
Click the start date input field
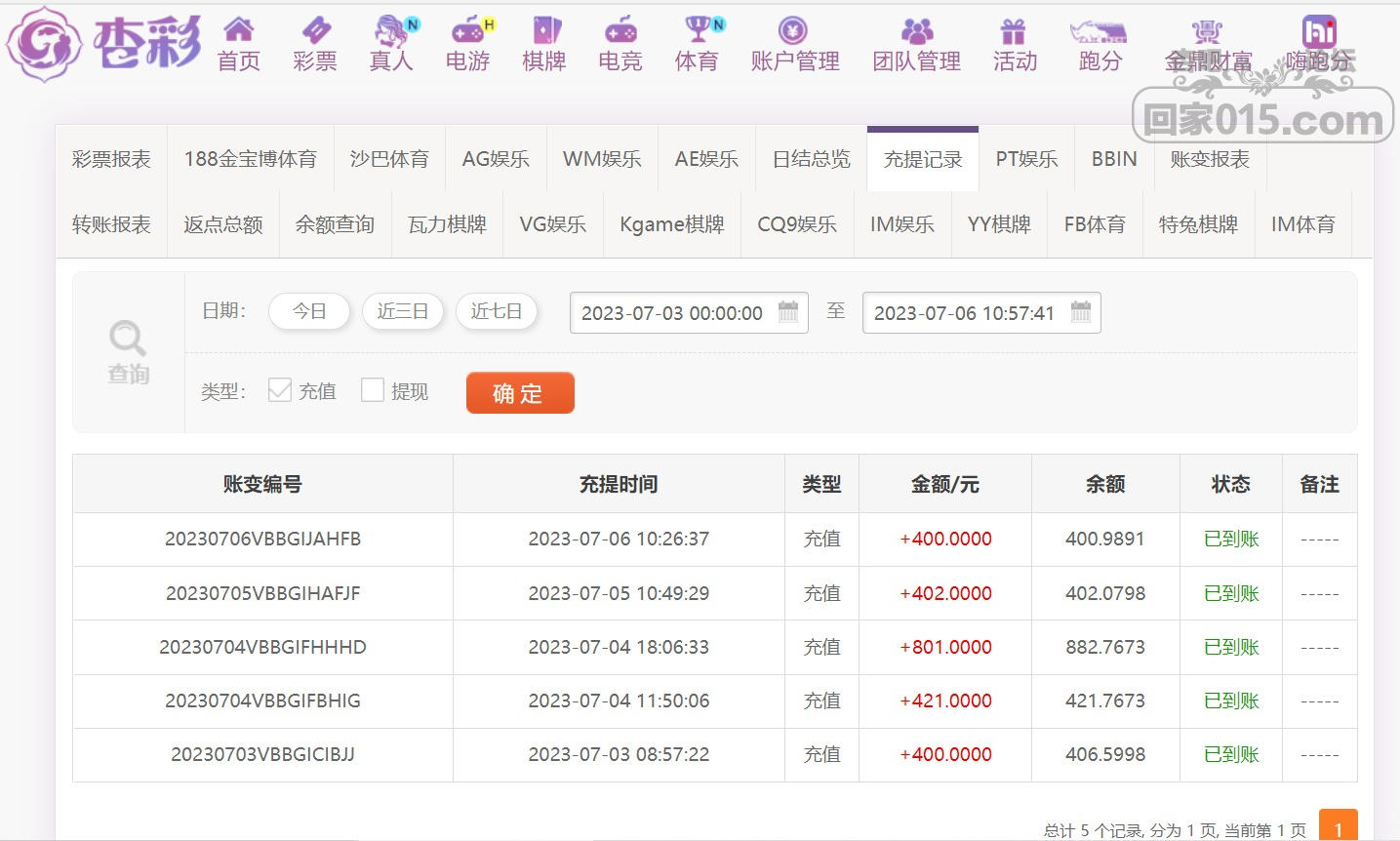(671, 313)
